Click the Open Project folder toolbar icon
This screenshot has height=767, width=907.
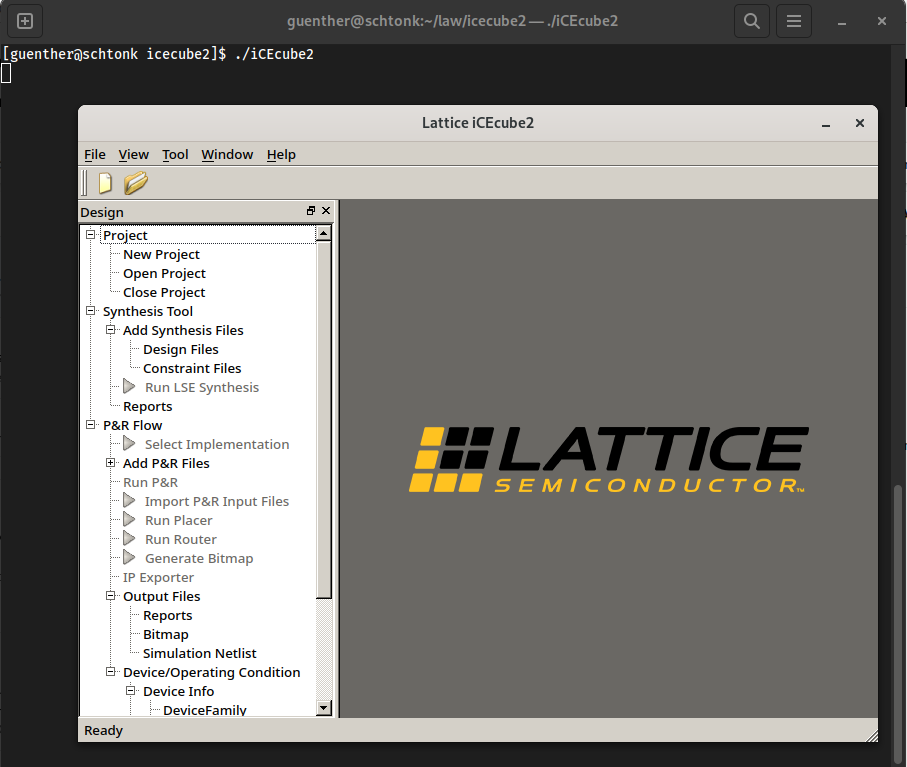tap(136, 183)
